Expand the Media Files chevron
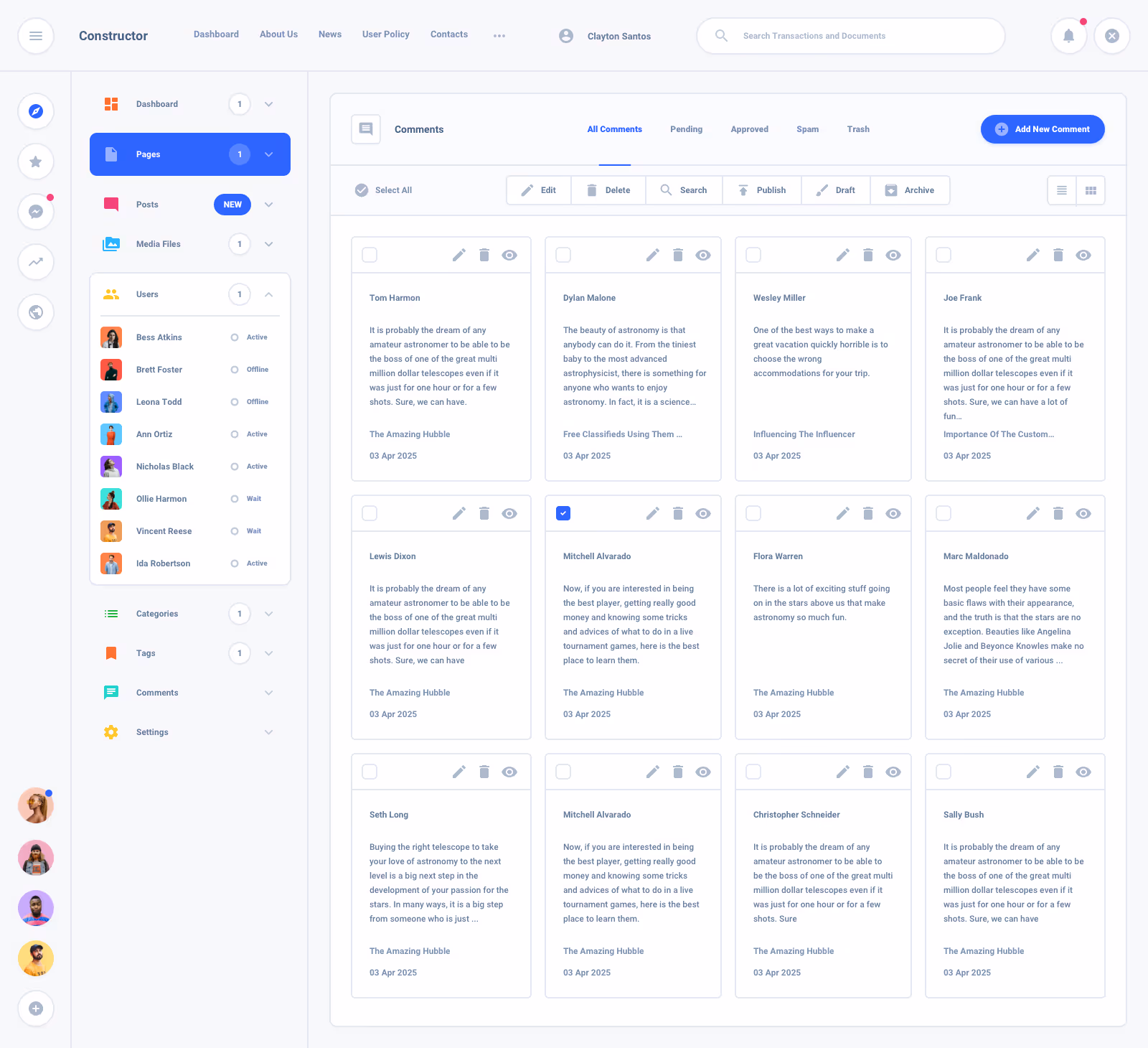Viewport: 1148px width, 1048px height. [x=268, y=244]
